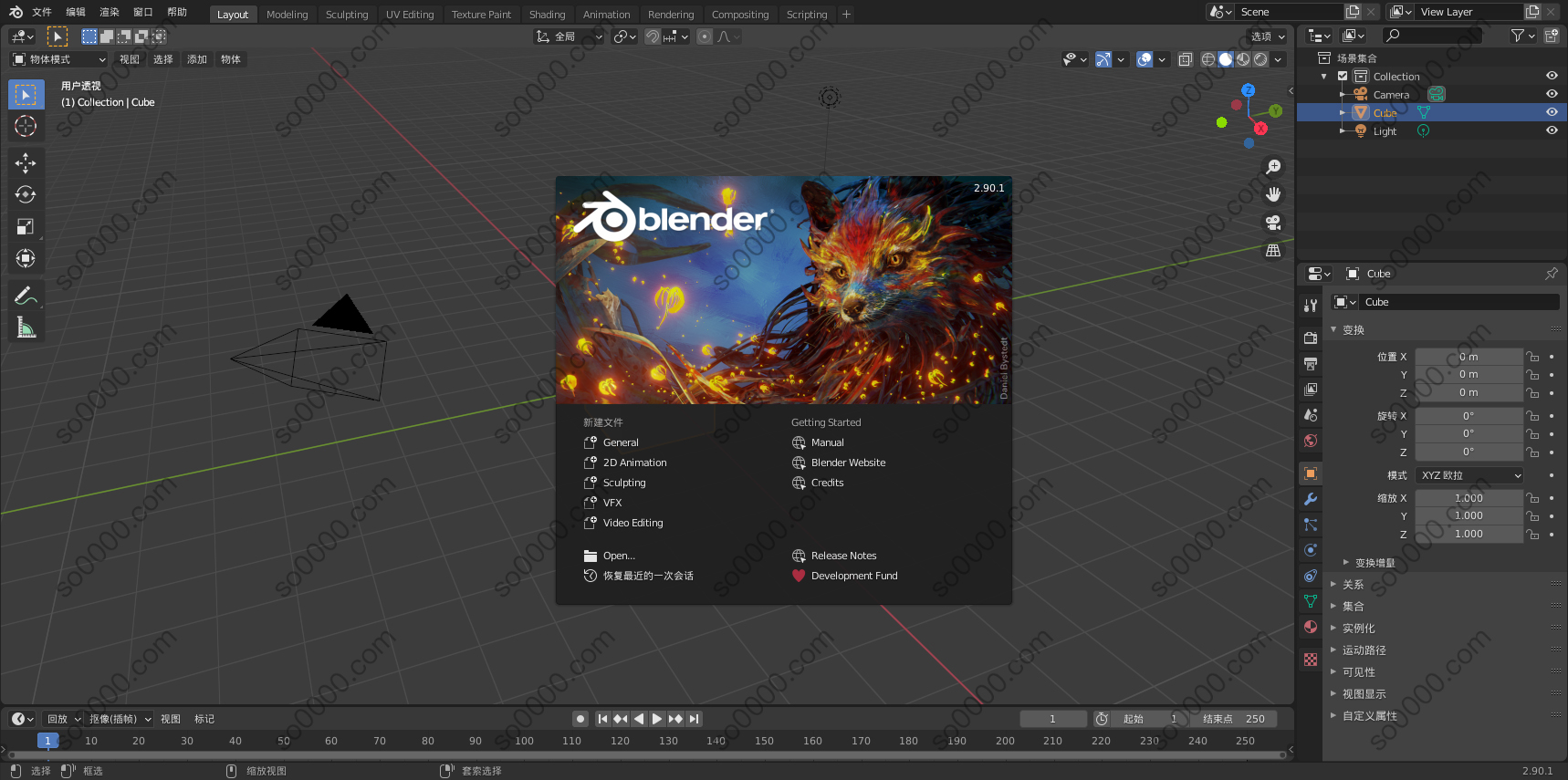Open the File (文件) menu

[x=42, y=12]
